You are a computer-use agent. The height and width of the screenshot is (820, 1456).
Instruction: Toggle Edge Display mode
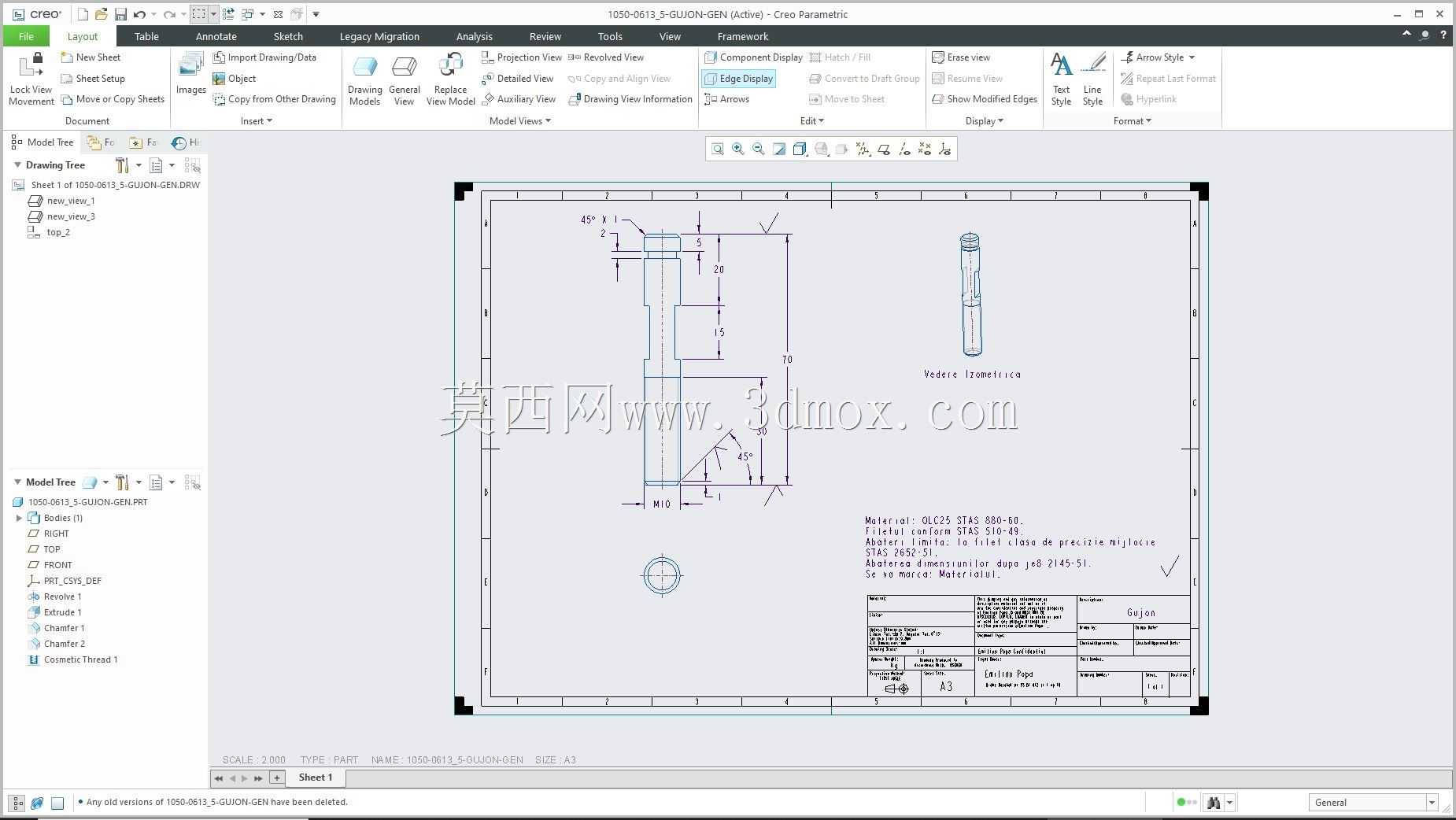pos(739,79)
